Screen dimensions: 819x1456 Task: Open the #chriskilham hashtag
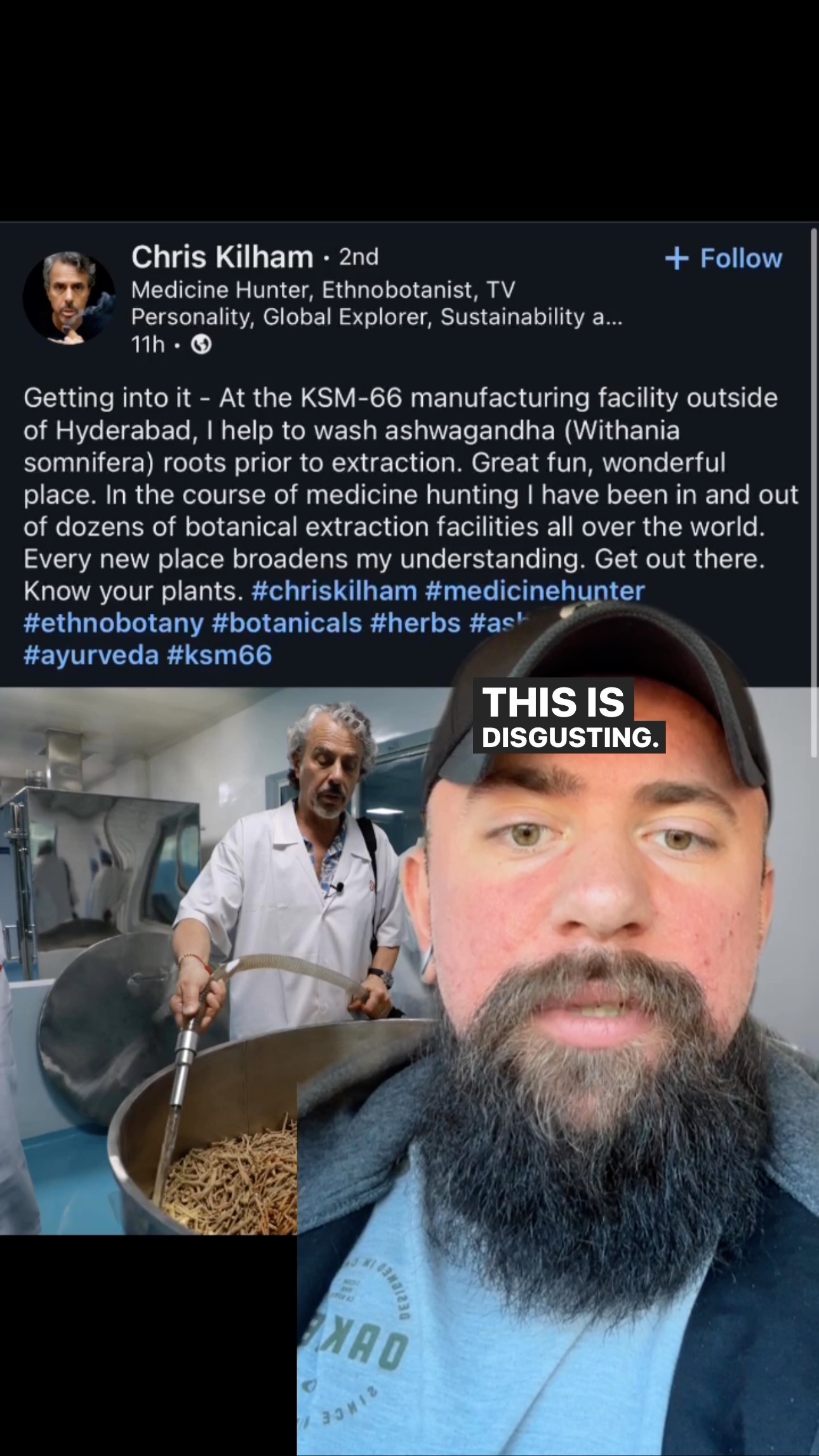334,591
